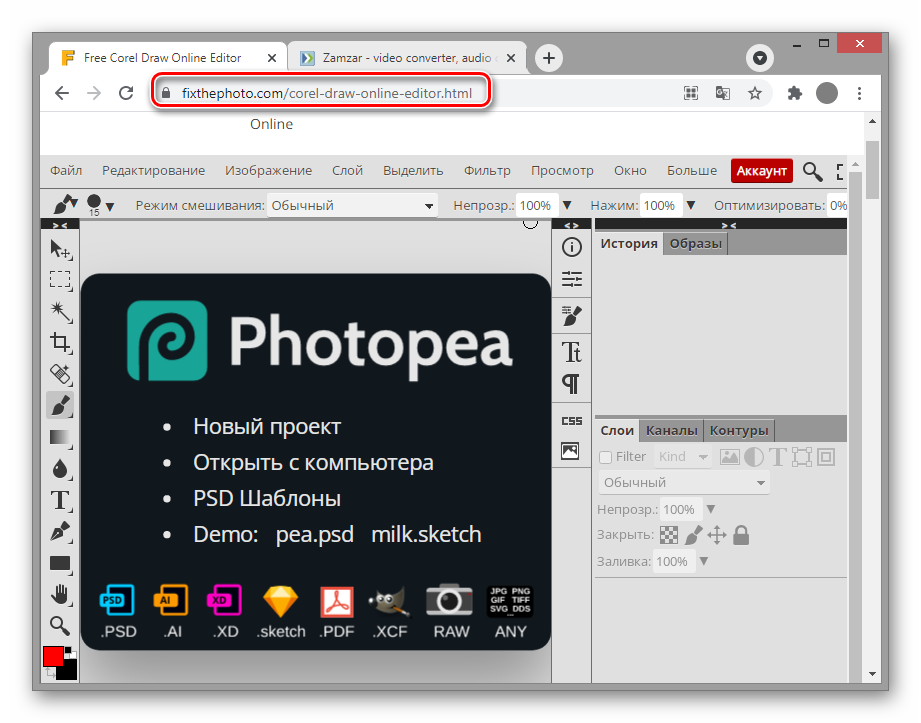
Task: Click the search magnifier in menu bar
Action: (x=813, y=171)
